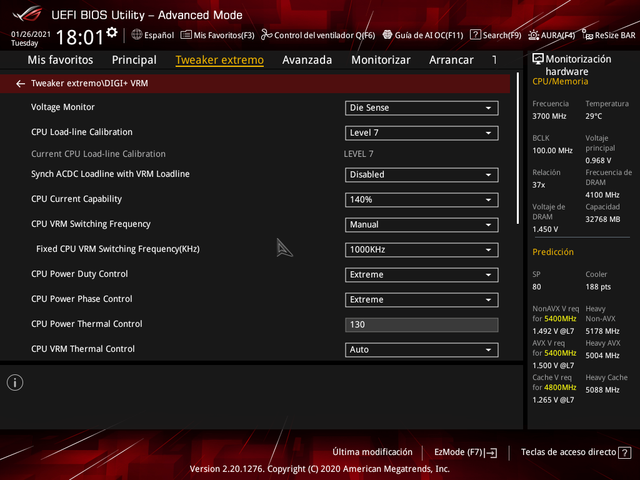Click the globe language icon
This screenshot has width=640, height=480.
(x=137, y=35)
